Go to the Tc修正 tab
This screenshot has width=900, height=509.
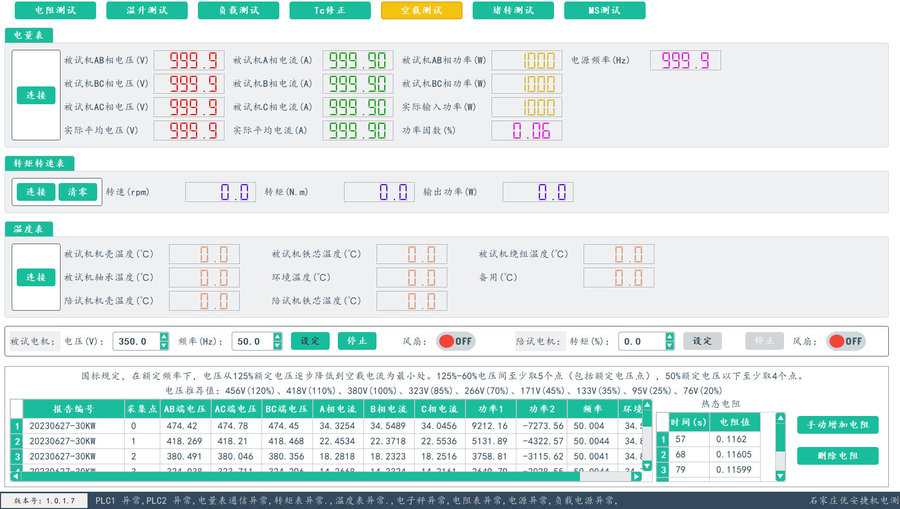point(329,11)
